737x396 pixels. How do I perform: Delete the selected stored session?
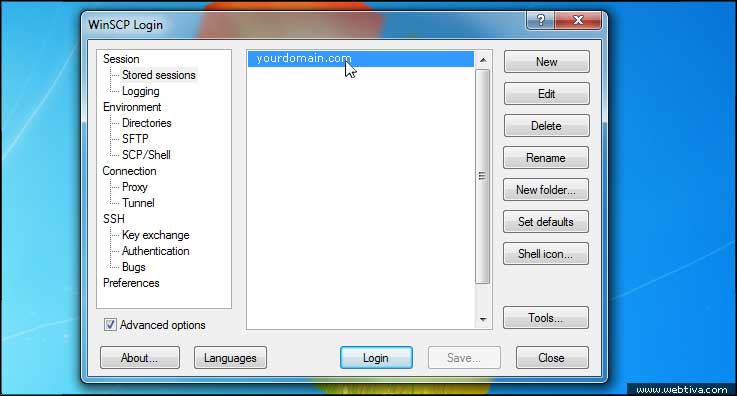(546, 125)
